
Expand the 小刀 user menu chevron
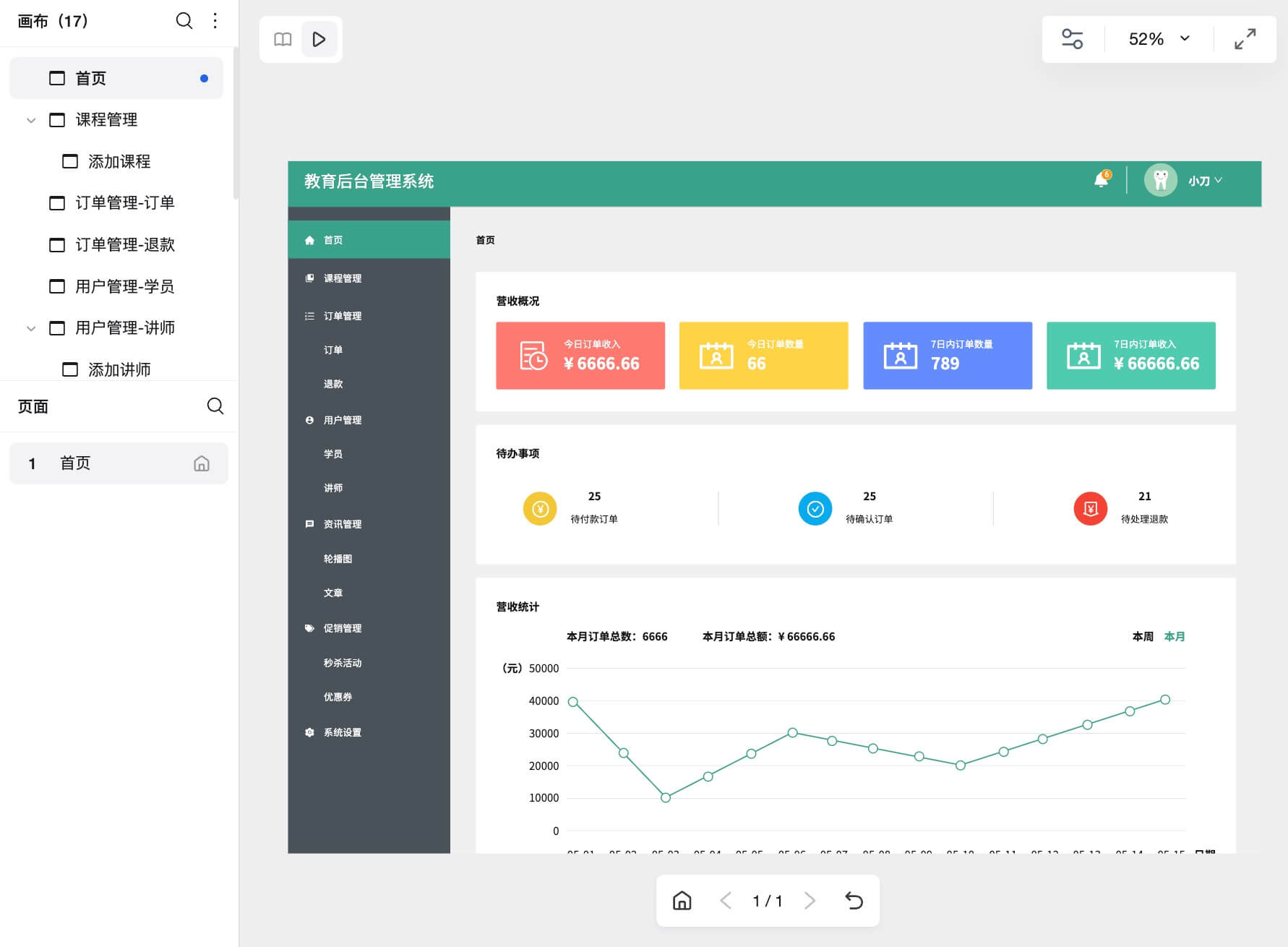(x=1221, y=181)
